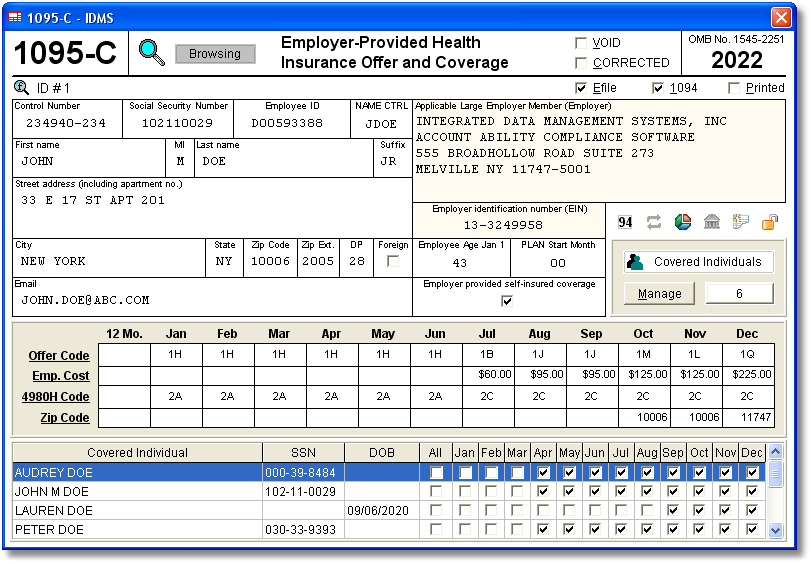
Task: Toggle the VOID checkbox
Action: coord(581,43)
